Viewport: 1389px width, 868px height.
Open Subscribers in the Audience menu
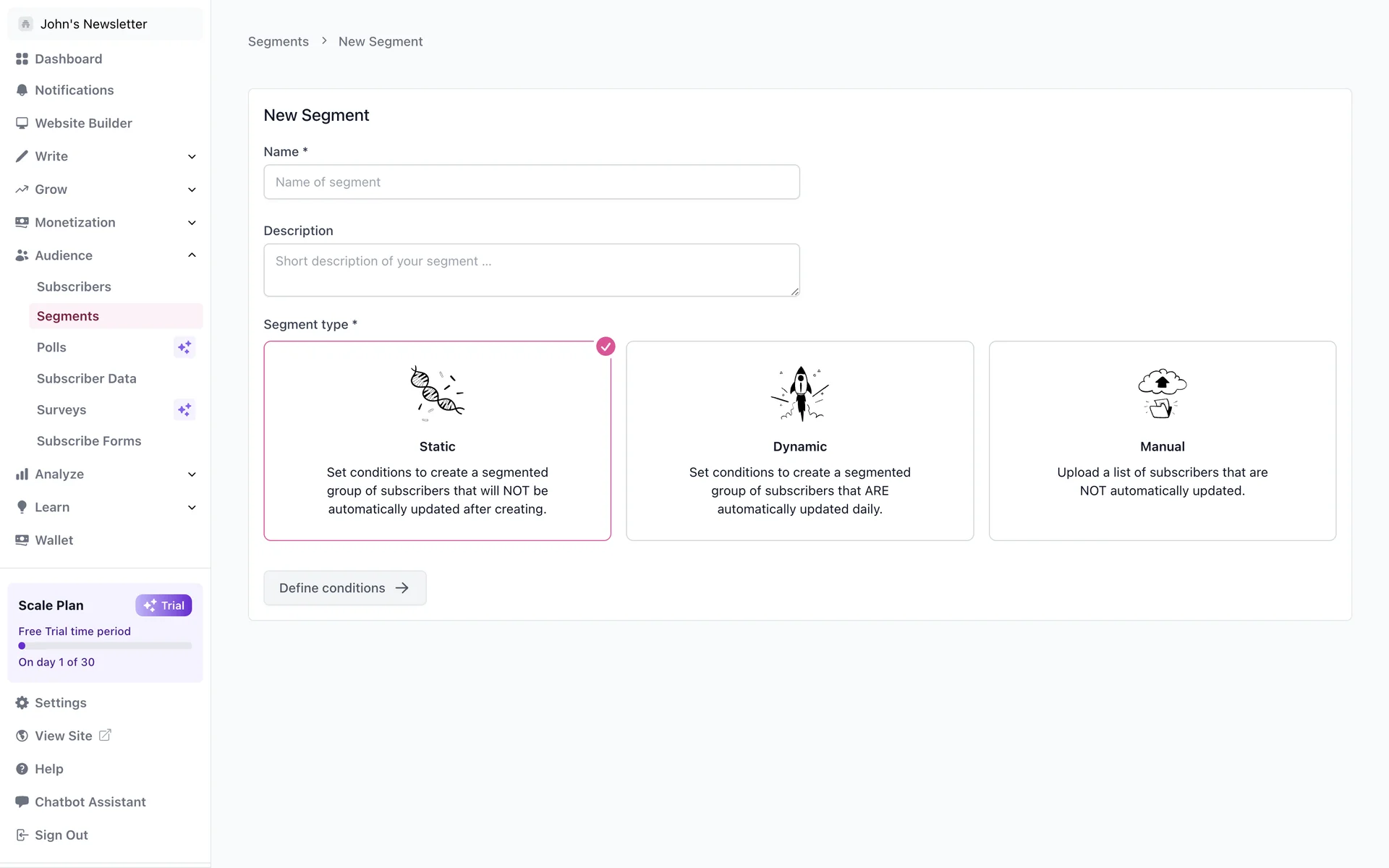tap(74, 286)
